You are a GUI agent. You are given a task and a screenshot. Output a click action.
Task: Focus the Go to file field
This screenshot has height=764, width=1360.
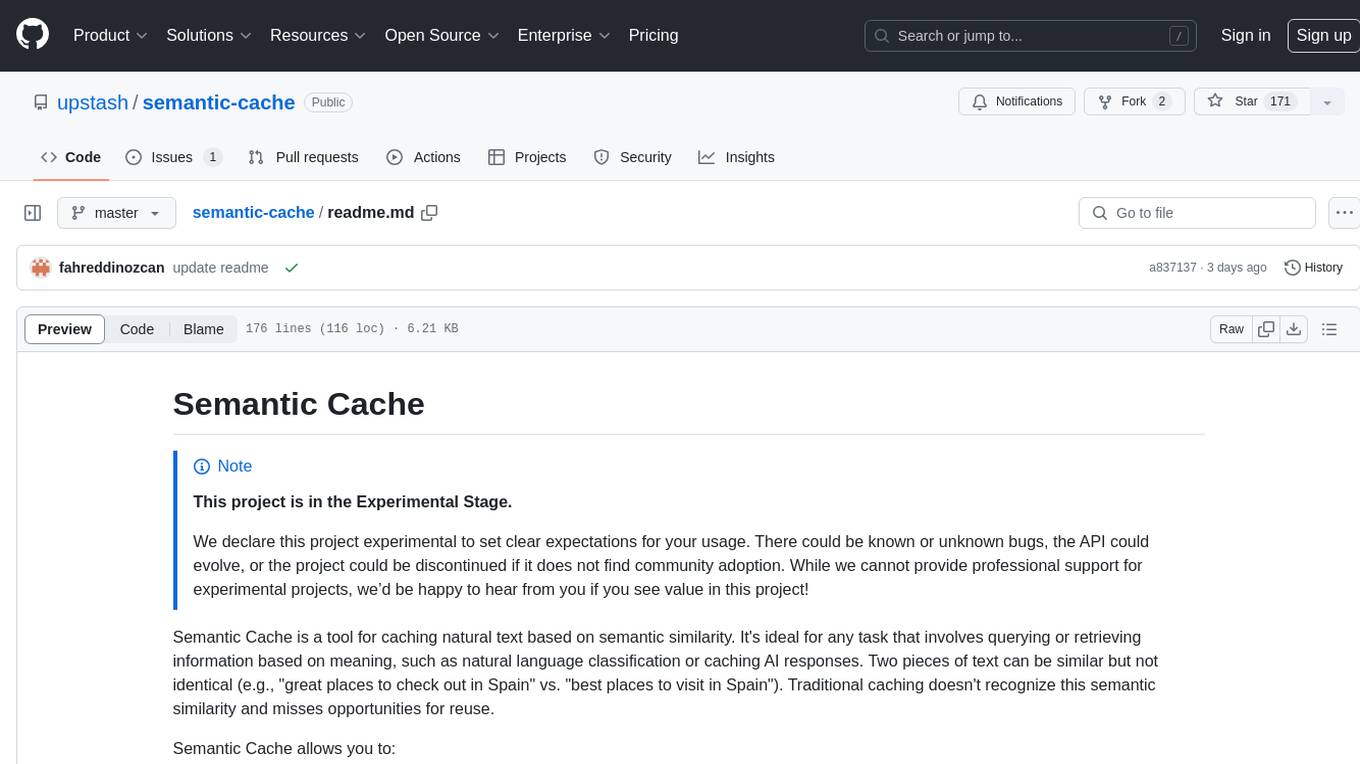1197,213
